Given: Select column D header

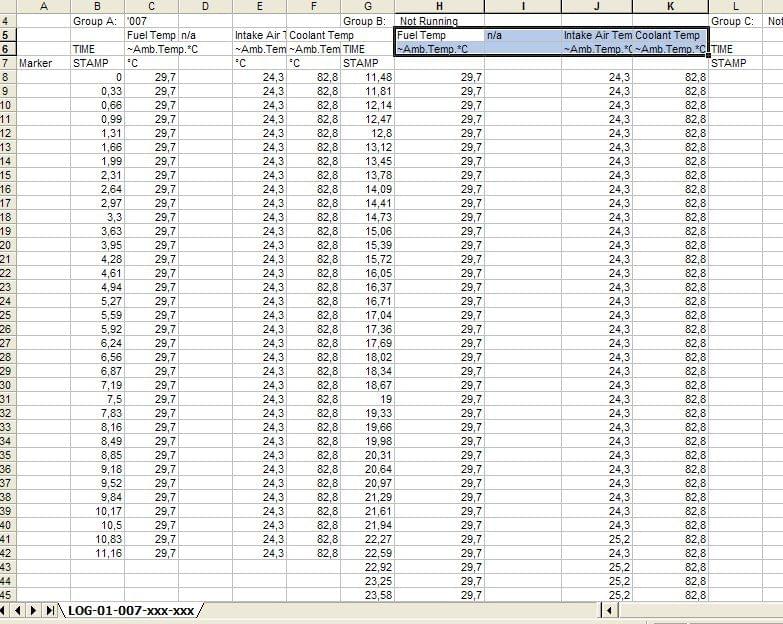Looking at the screenshot, I should click(205, 6).
